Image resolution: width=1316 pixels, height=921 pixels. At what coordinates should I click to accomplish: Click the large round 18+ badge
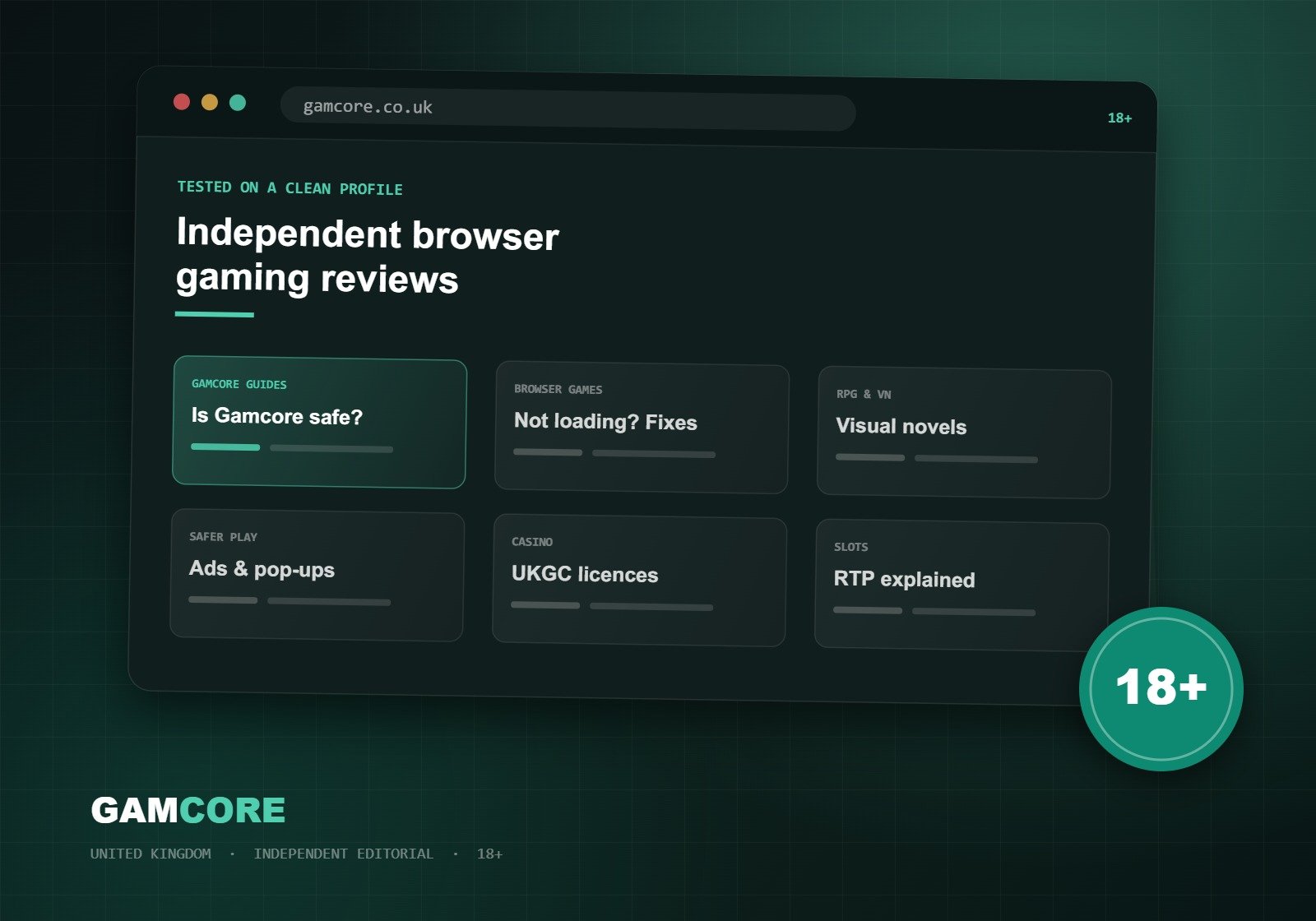[x=1161, y=688]
